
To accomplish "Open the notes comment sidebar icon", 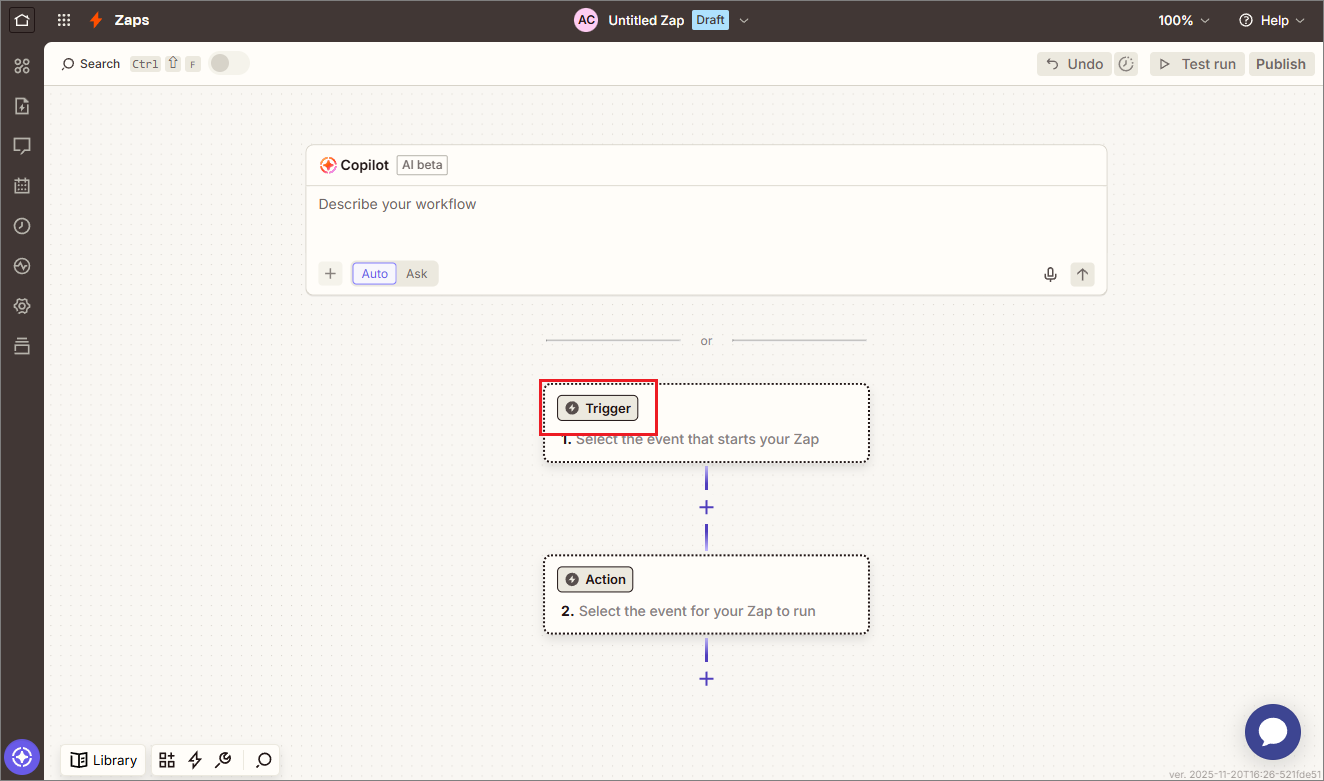I will click(x=22, y=146).
